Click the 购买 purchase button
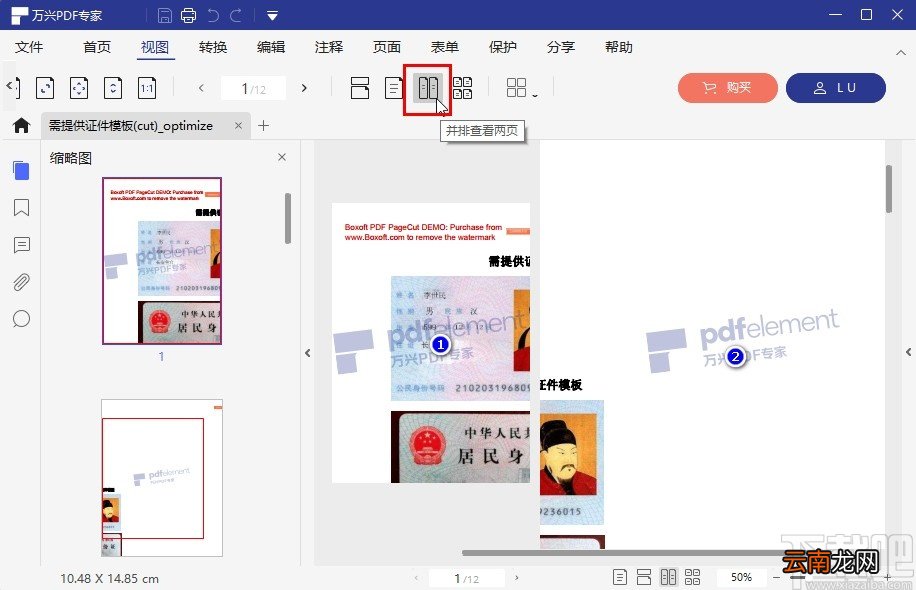Image resolution: width=916 pixels, height=590 pixels. click(728, 88)
